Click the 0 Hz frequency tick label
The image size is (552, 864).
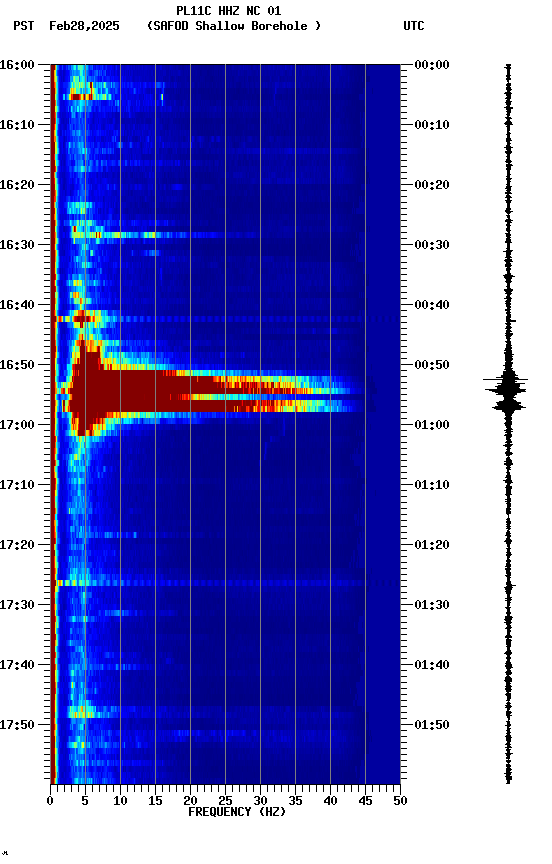click(51, 801)
